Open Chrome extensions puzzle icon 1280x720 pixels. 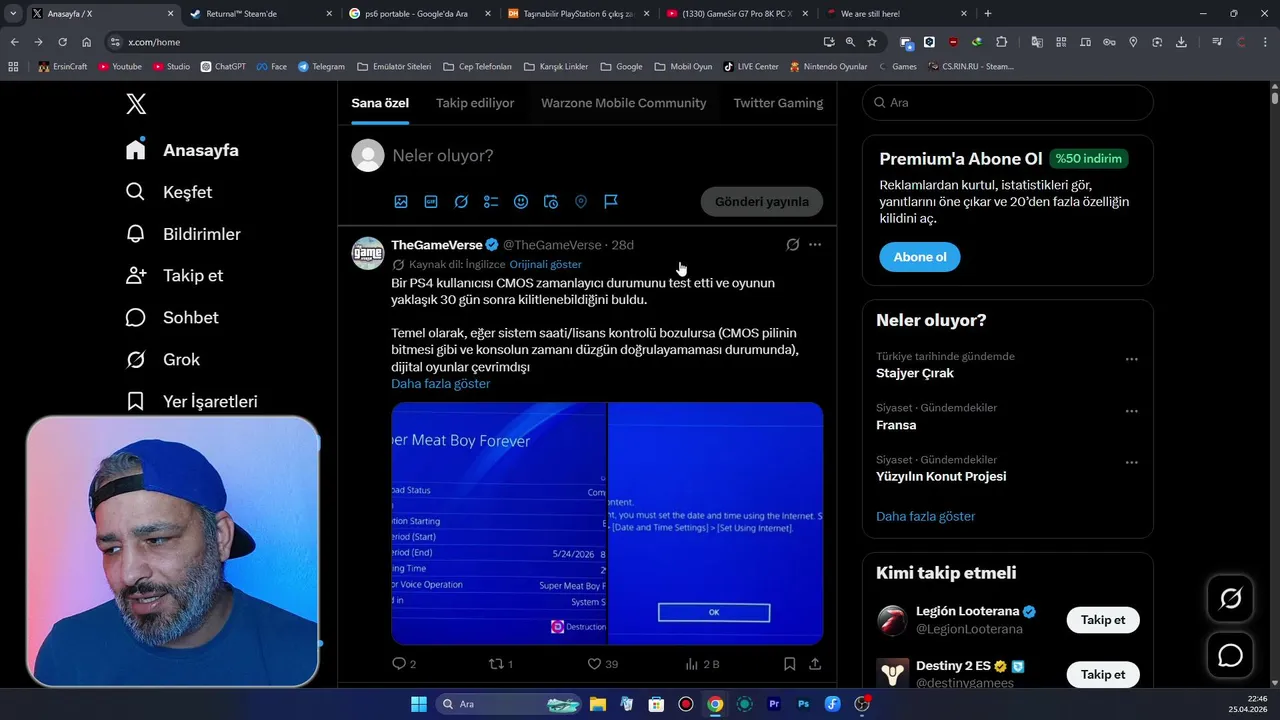(1002, 42)
